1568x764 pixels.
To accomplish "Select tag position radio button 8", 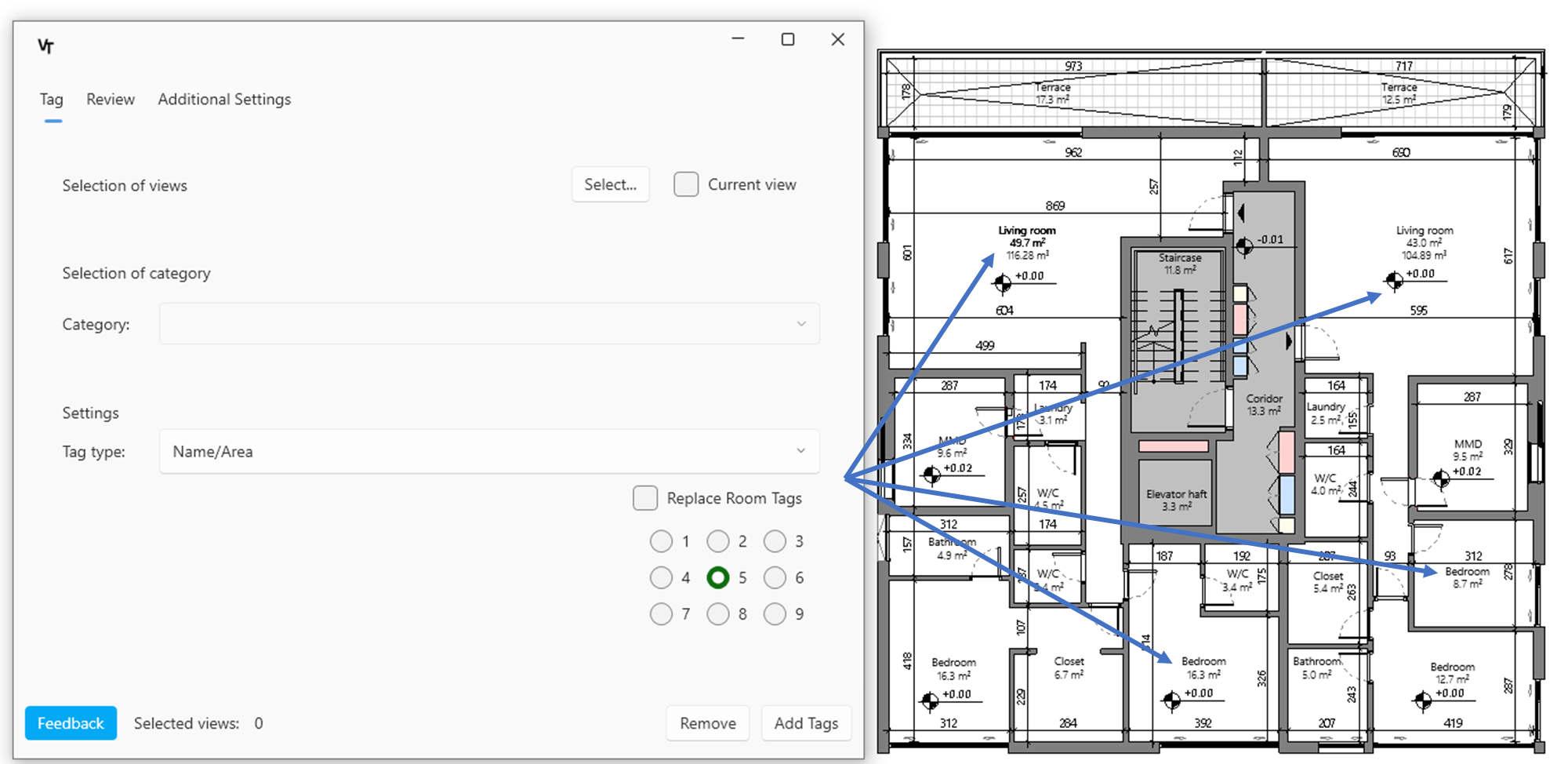I will pos(718,614).
